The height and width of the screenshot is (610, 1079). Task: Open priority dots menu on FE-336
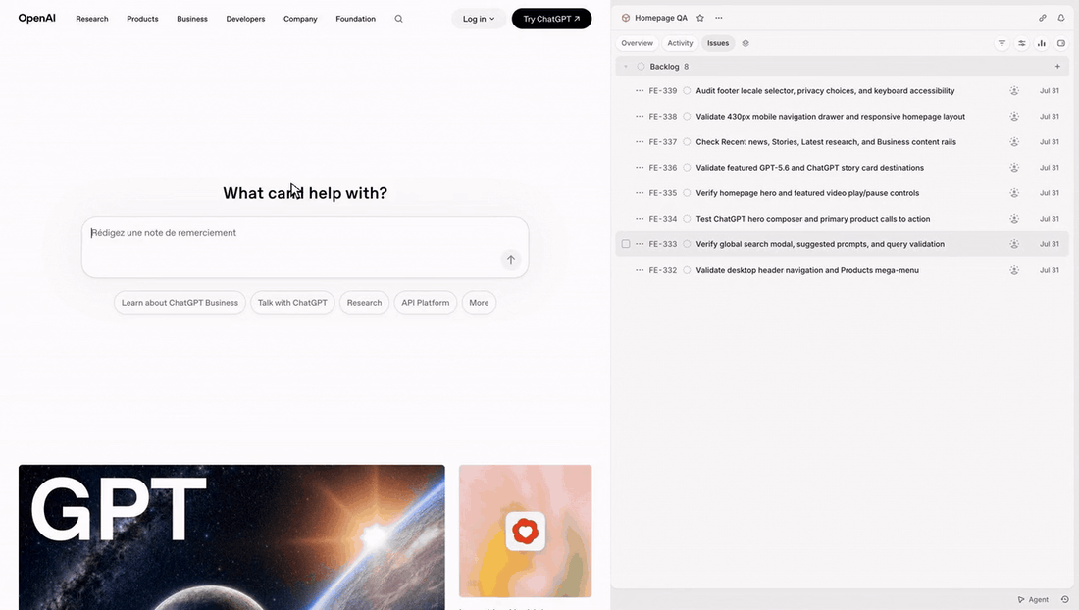click(639, 167)
